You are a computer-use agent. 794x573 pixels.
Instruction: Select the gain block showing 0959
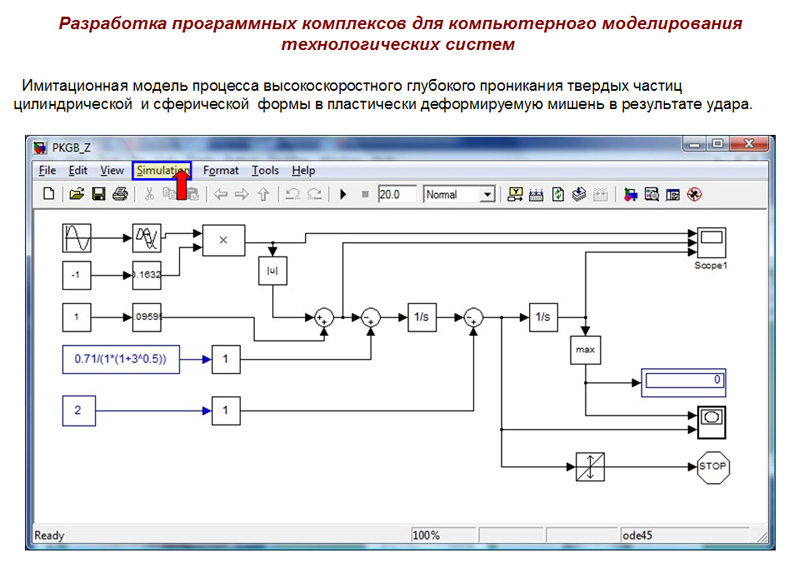pyautogui.click(x=147, y=317)
